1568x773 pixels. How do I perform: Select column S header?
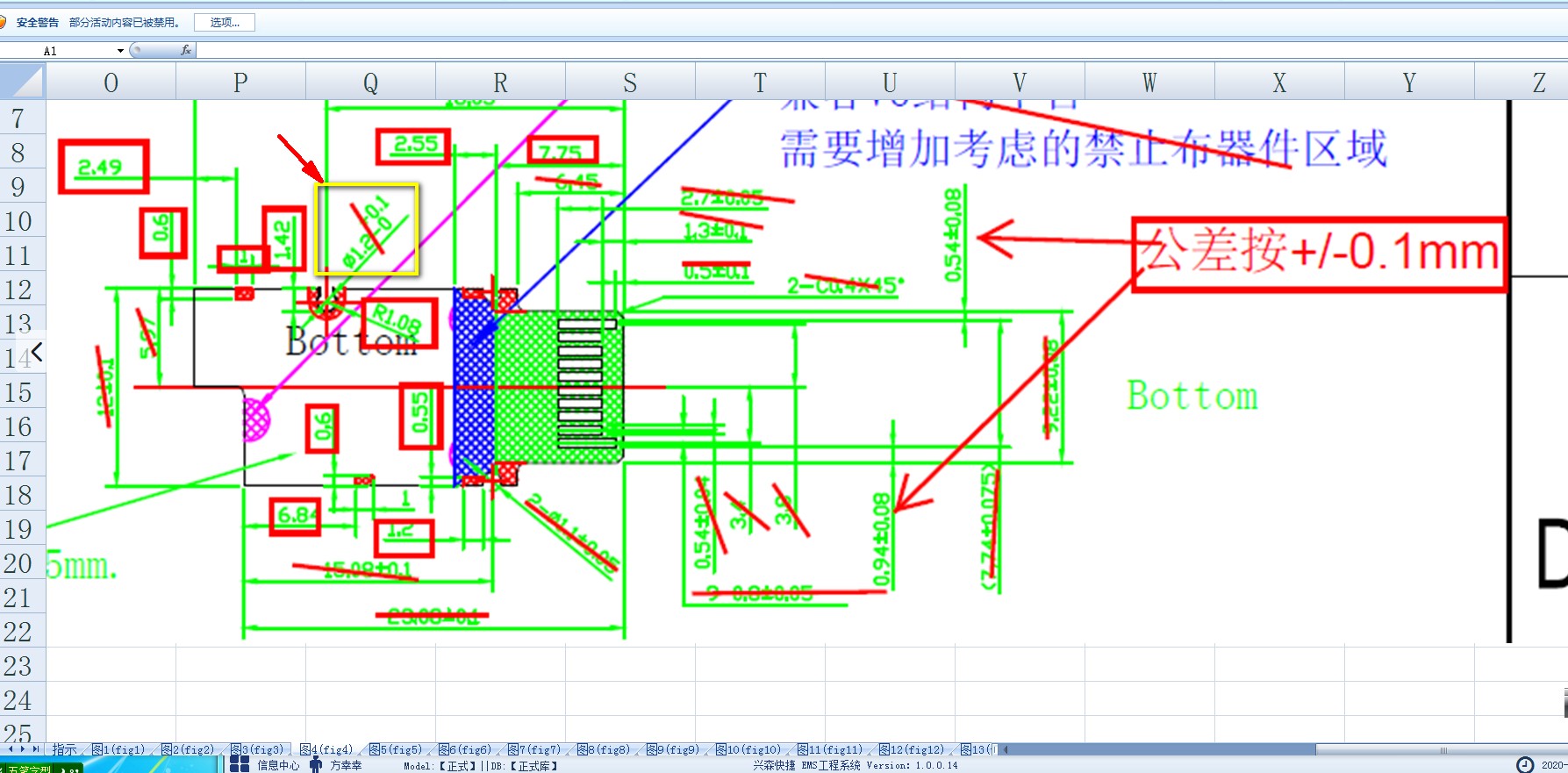click(630, 82)
